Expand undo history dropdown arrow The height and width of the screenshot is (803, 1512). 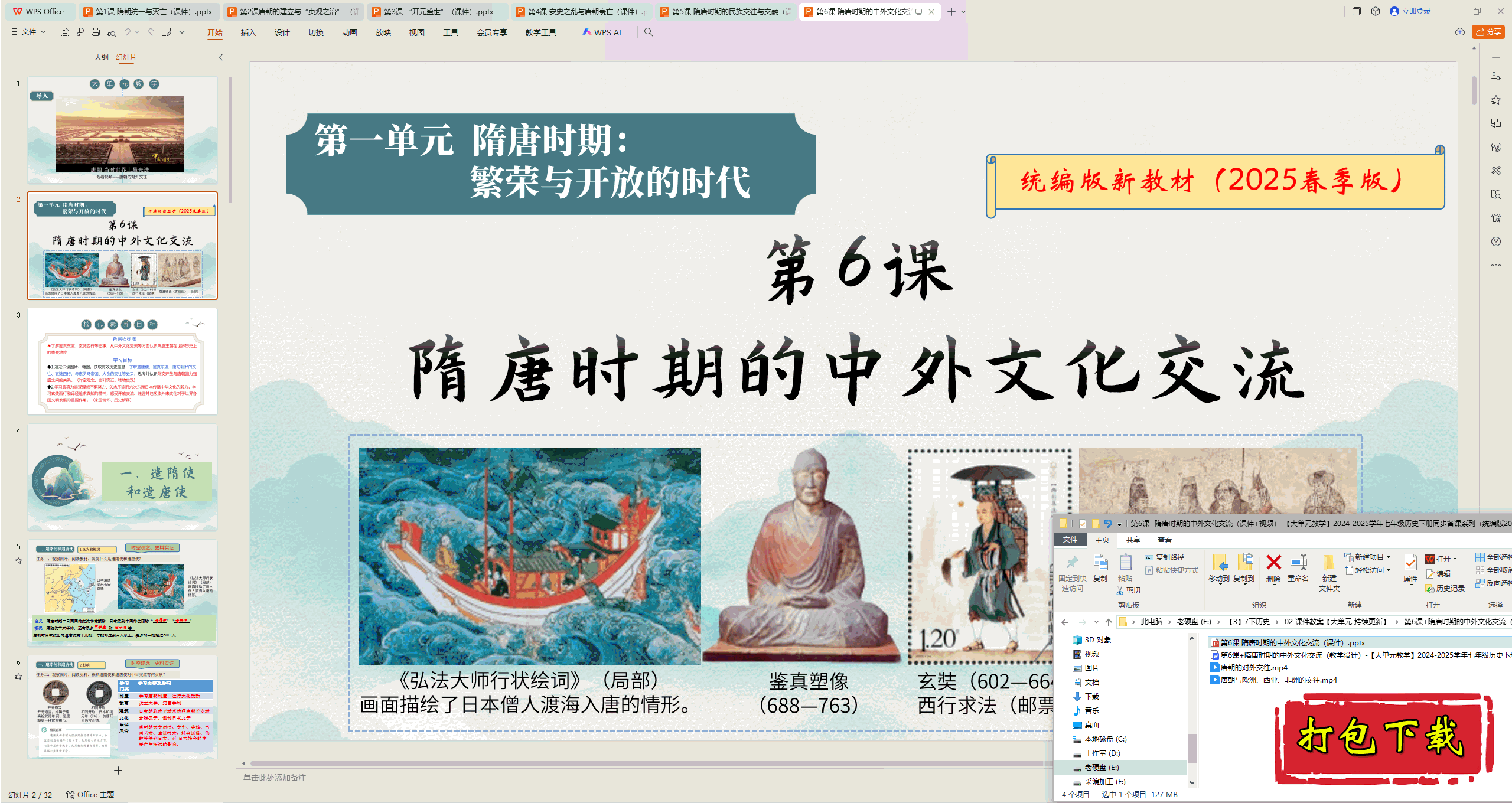point(137,32)
